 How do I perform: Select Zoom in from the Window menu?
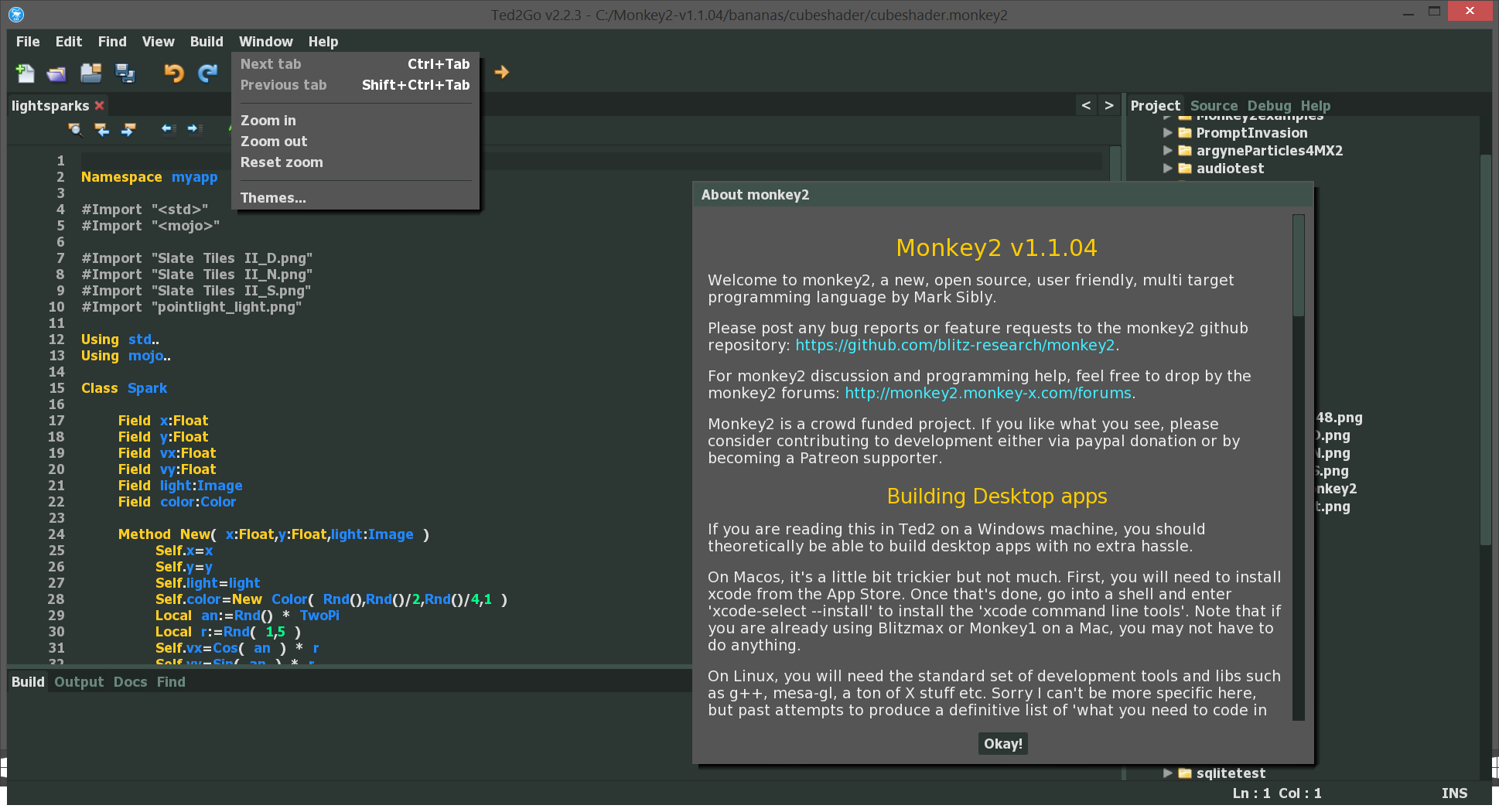(x=268, y=121)
